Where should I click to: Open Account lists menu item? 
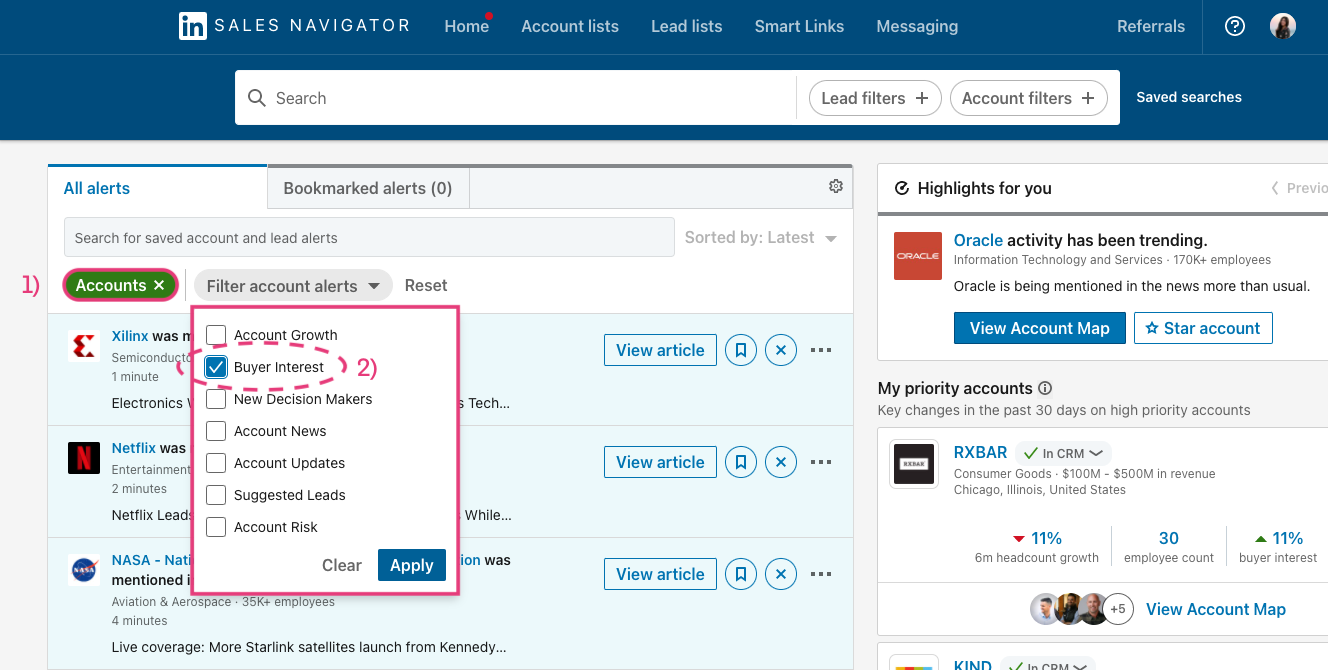[x=570, y=27]
